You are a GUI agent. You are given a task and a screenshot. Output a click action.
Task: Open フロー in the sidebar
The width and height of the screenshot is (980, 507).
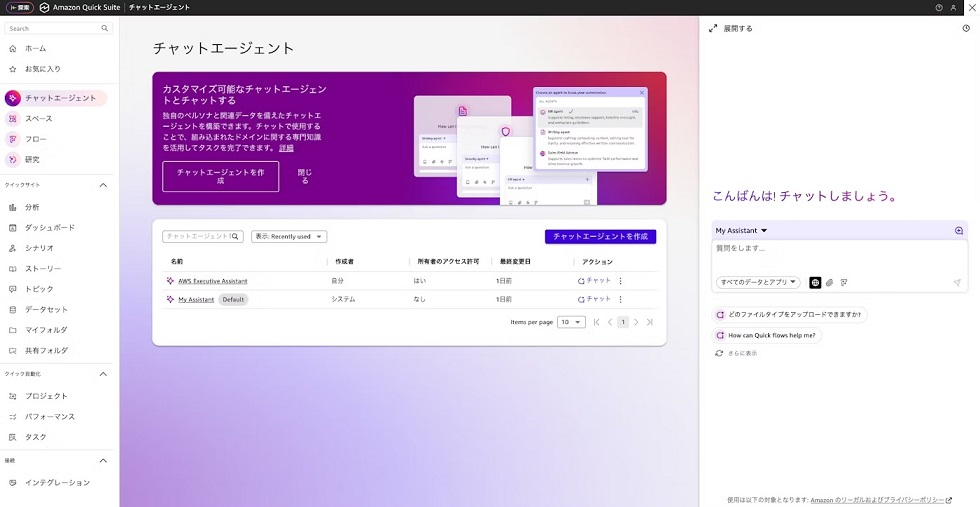coord(36,139)
